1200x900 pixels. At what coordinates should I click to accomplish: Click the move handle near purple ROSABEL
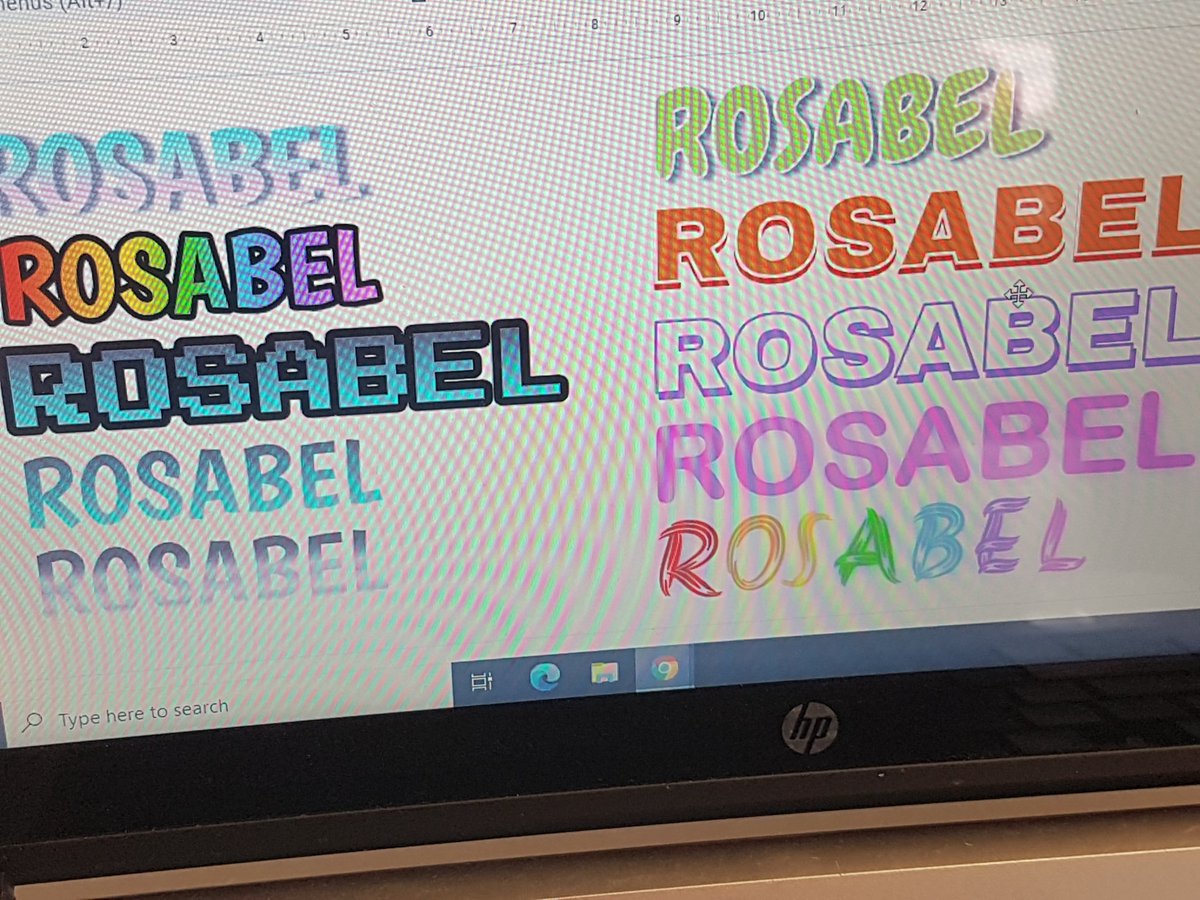click(1019, 295)
